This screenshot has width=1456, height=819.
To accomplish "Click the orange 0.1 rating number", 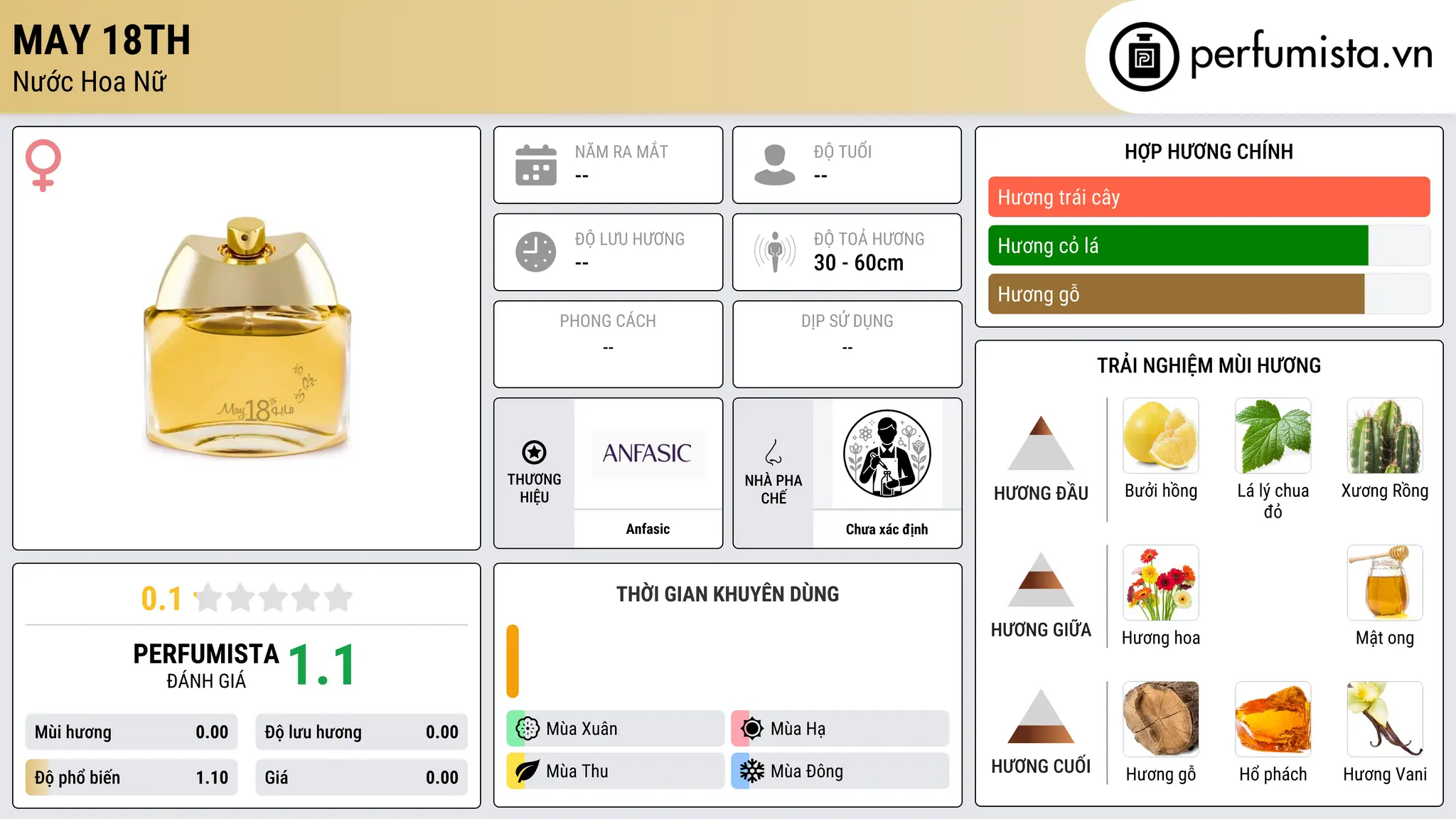I will tap(161, 599).
